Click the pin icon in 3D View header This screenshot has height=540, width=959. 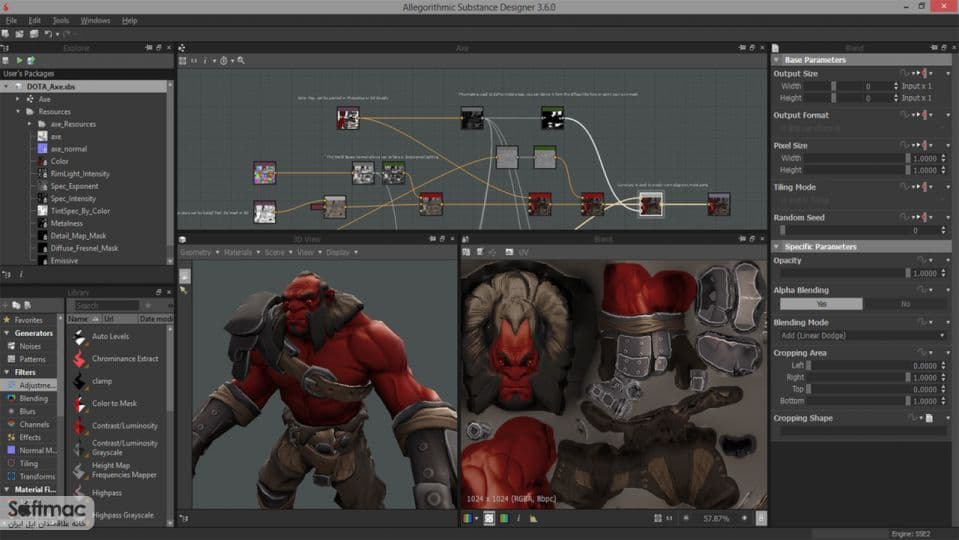pyautogui.click(x=432, y=239)
